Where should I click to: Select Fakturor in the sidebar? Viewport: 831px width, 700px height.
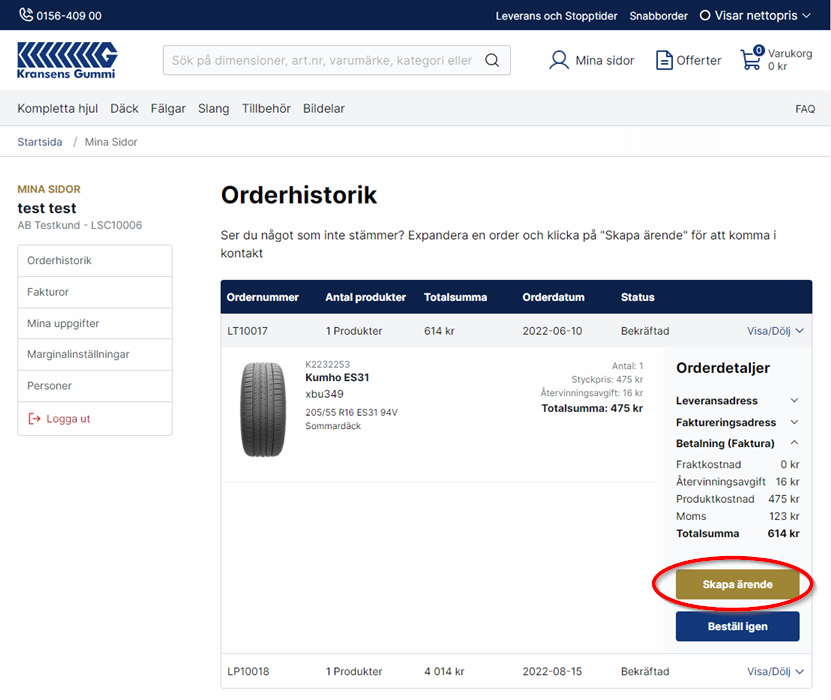[48, 292]
